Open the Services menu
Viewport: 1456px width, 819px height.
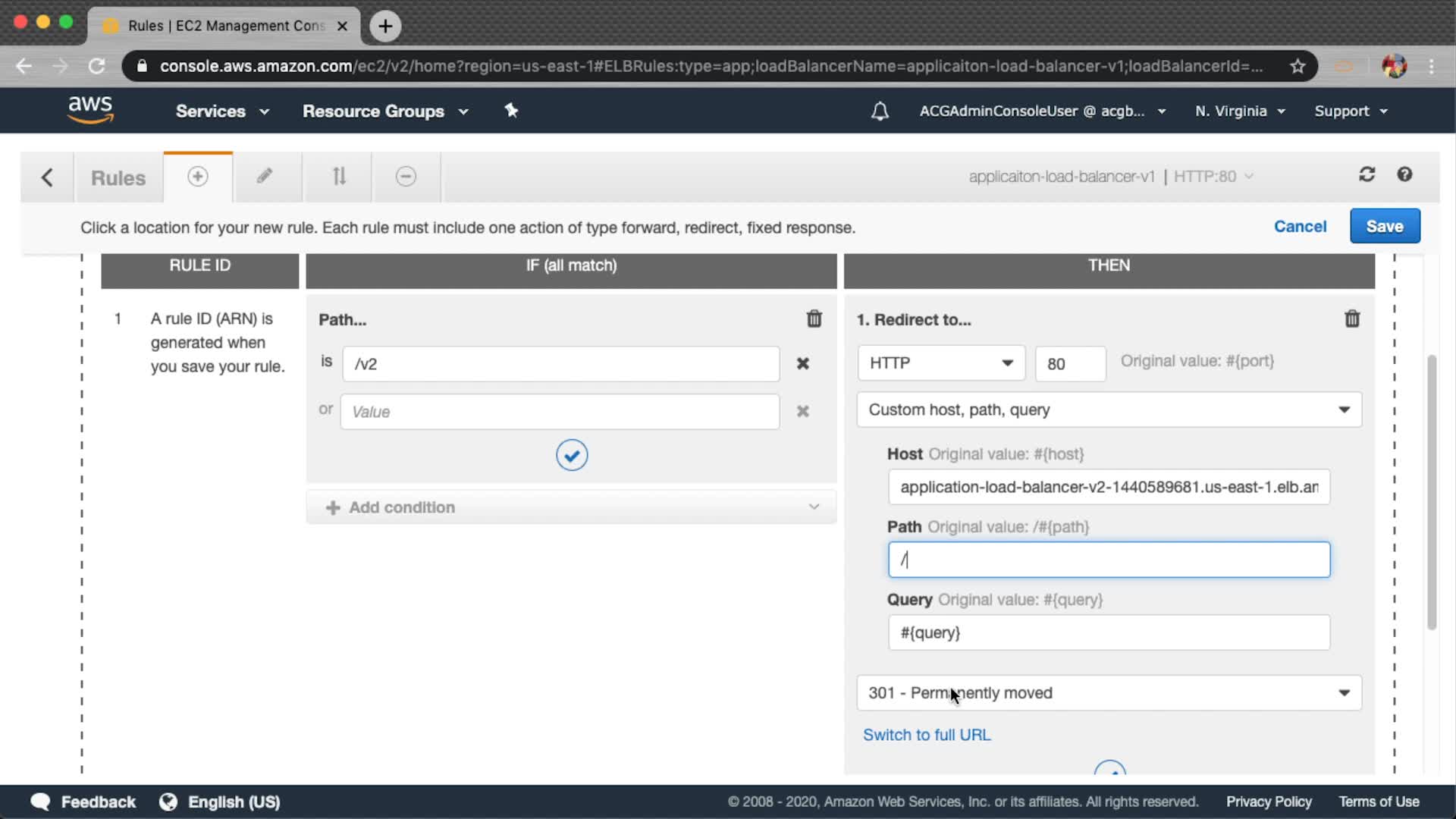pos(221,111)
